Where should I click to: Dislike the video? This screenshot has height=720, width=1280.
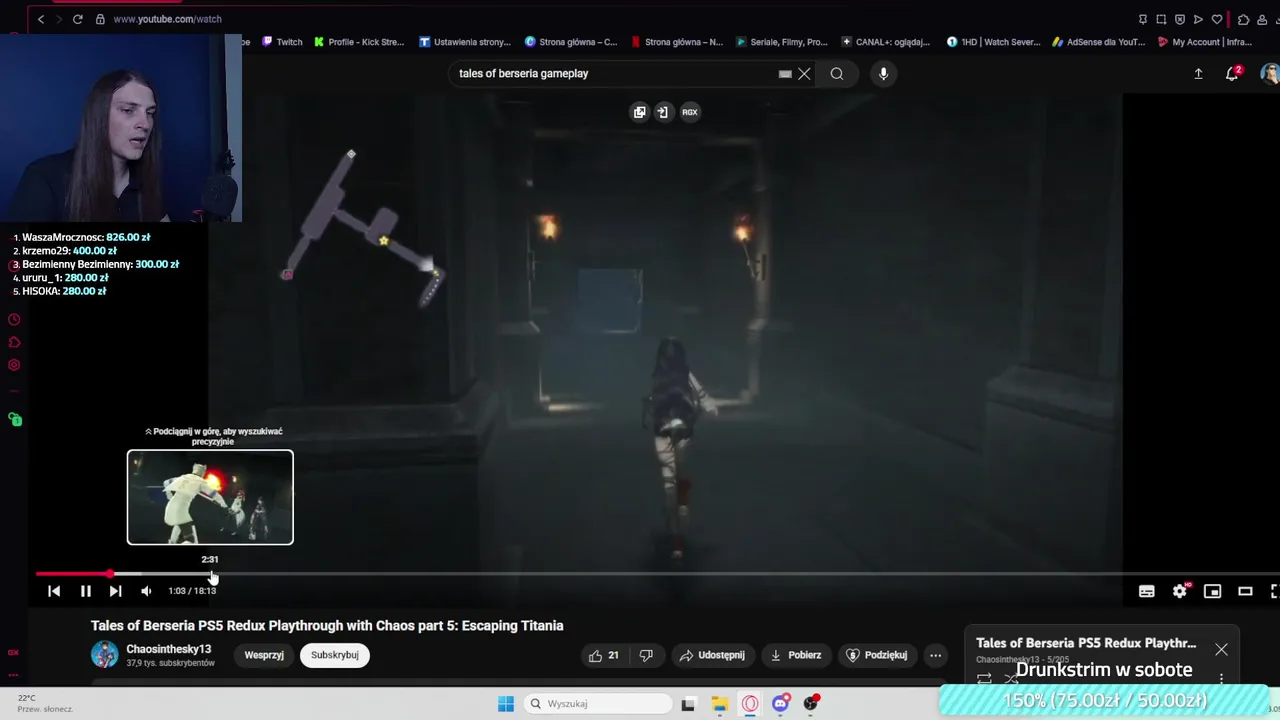646,655
